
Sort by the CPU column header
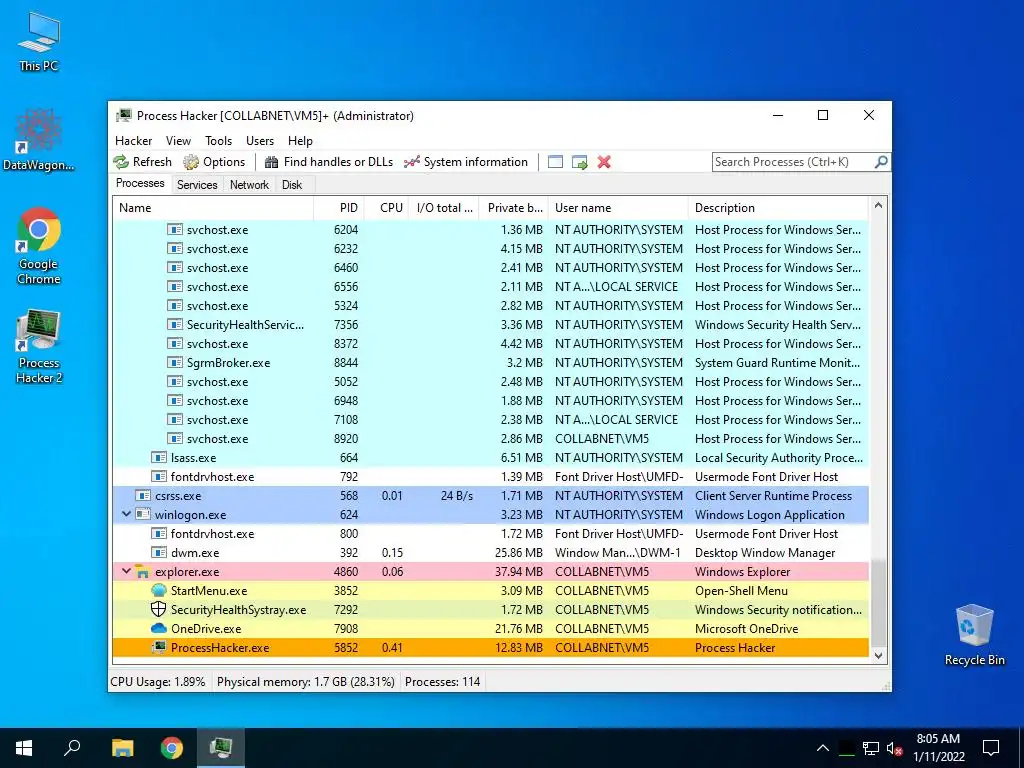[386, 208]
